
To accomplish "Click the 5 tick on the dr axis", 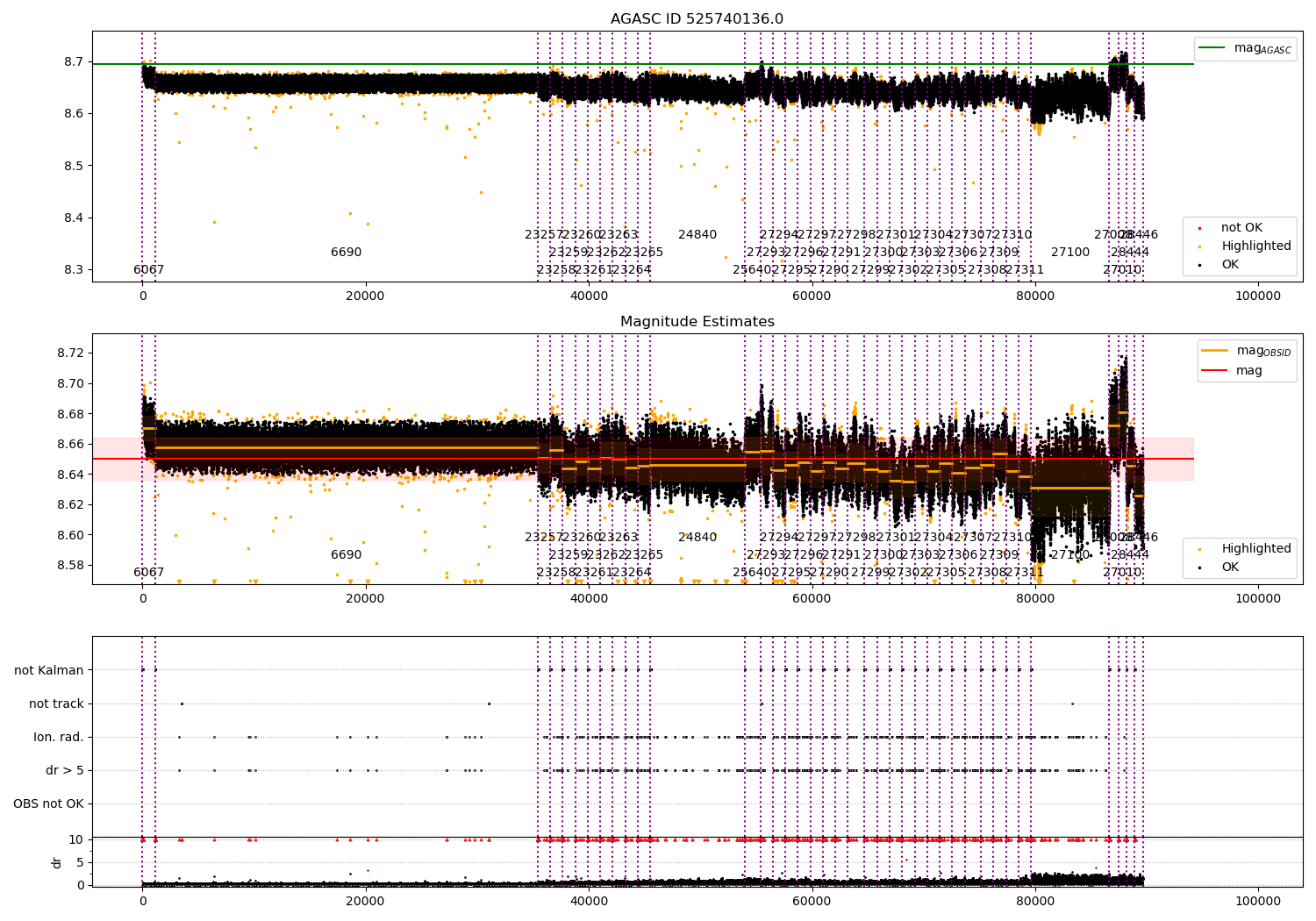I will pyautogui.click(x=81, y=862).
